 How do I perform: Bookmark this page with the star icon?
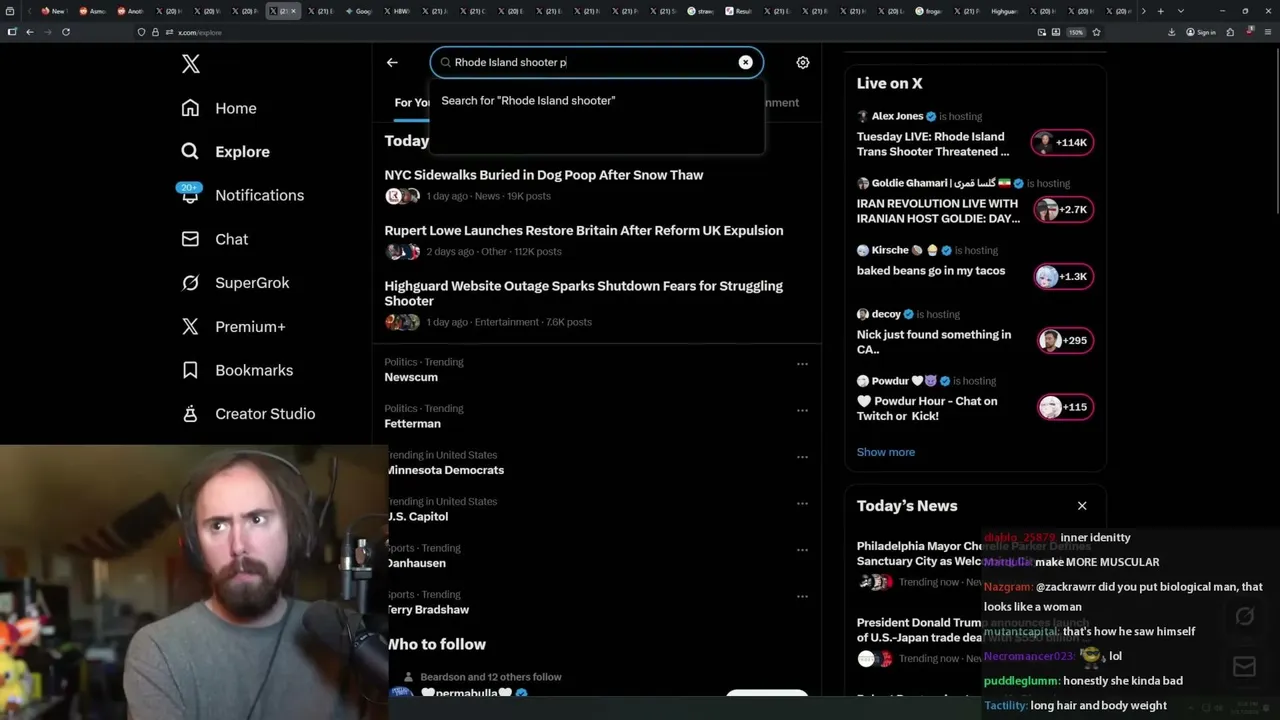(1096, 32)
